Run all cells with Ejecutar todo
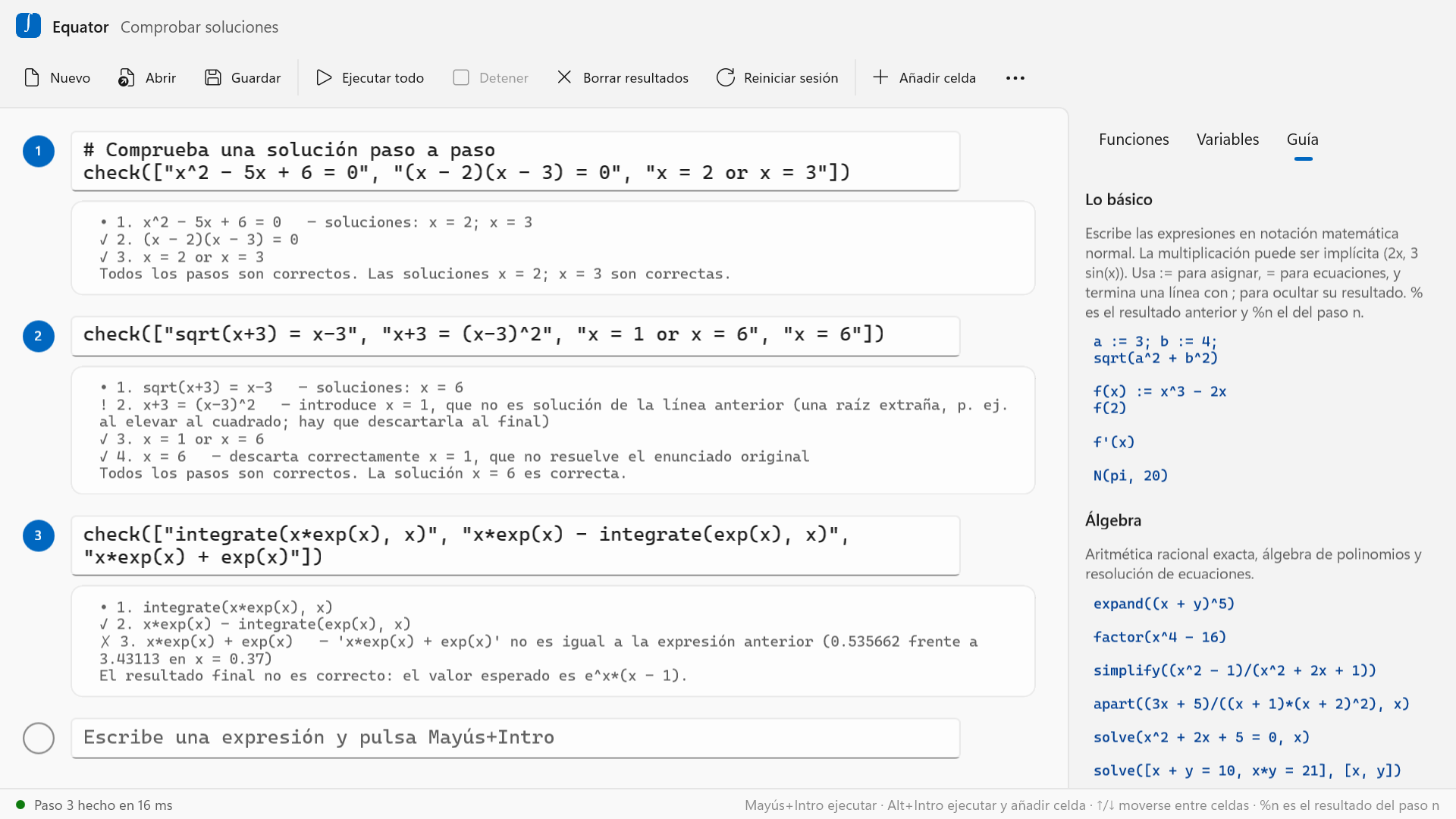Viewport: 1456px width, 819px height. point(370,77)
